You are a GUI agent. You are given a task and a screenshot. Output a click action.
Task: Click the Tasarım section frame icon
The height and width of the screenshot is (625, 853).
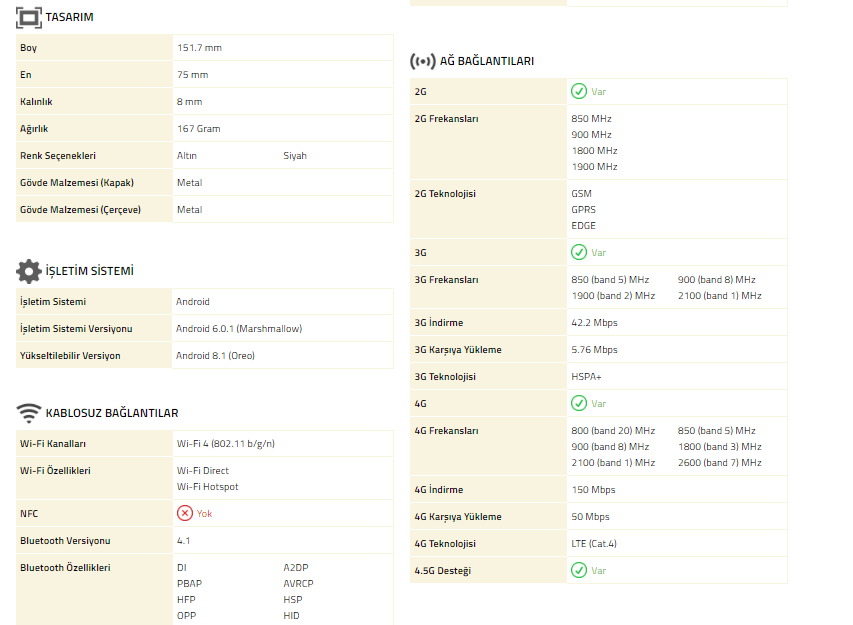pyautogui.click(x=29, y=17)
